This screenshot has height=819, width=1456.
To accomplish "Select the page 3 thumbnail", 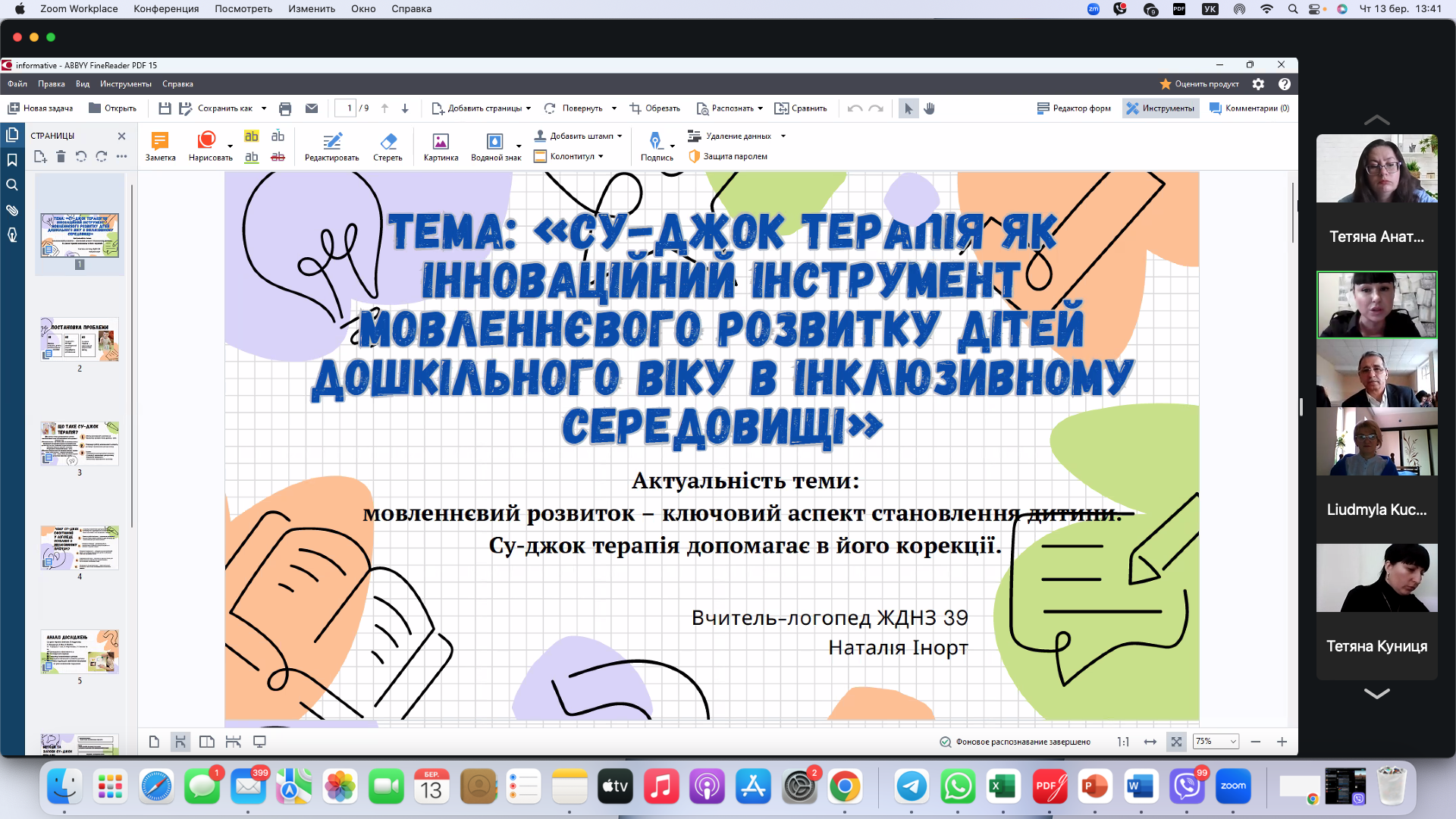I will point(80,444).
